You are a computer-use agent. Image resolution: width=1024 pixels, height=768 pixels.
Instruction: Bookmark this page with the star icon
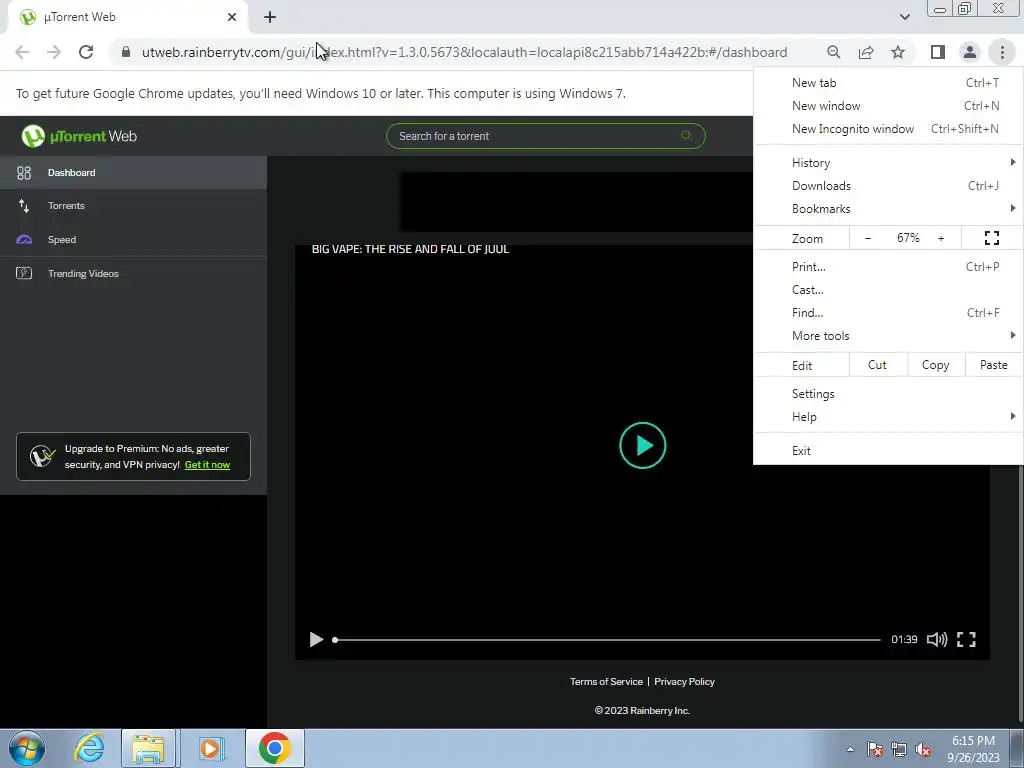[898, 52]
